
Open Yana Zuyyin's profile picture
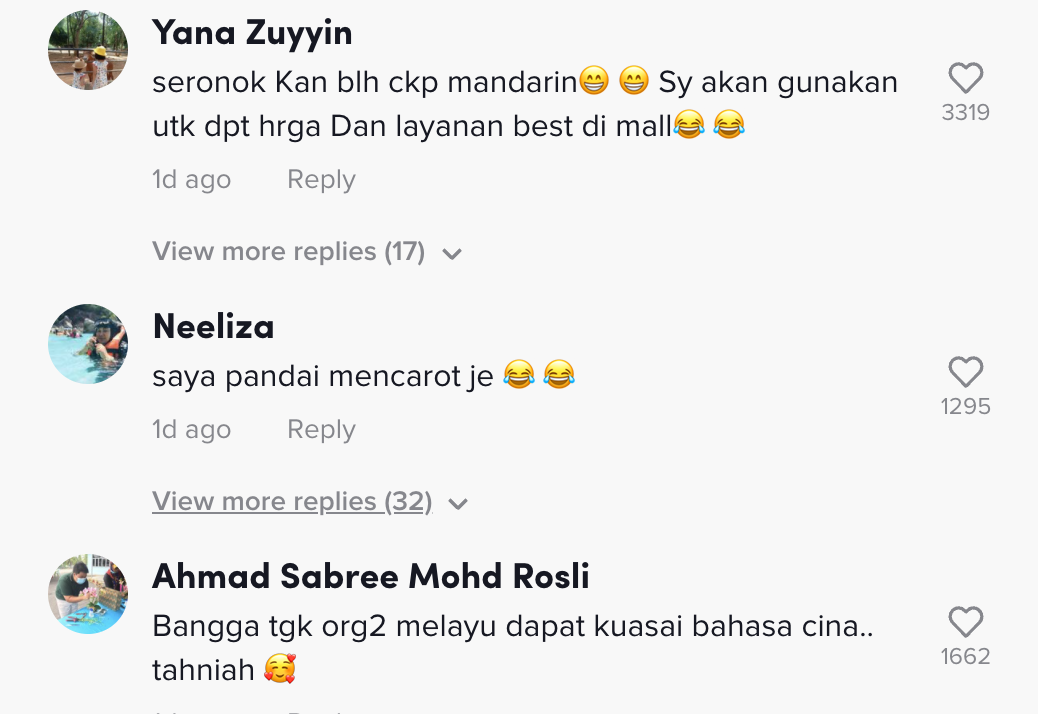coord(88,50)
